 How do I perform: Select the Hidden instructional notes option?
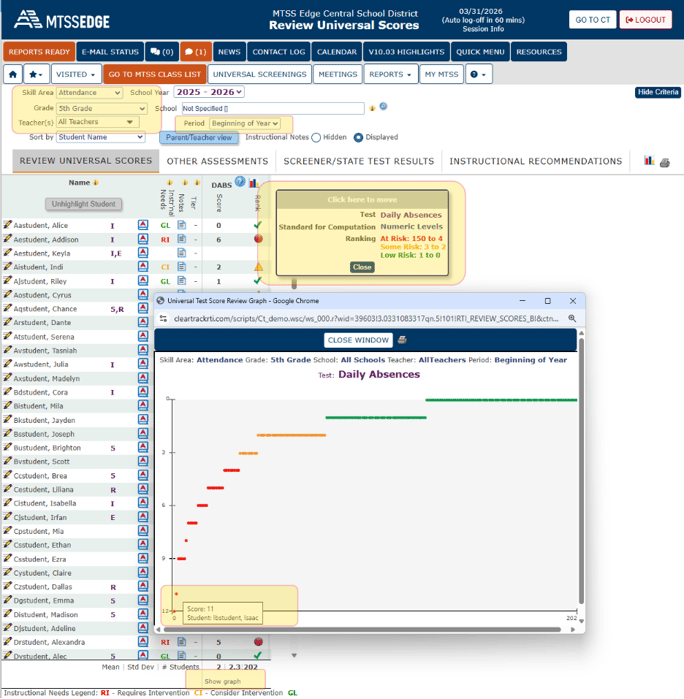[316, 138]
